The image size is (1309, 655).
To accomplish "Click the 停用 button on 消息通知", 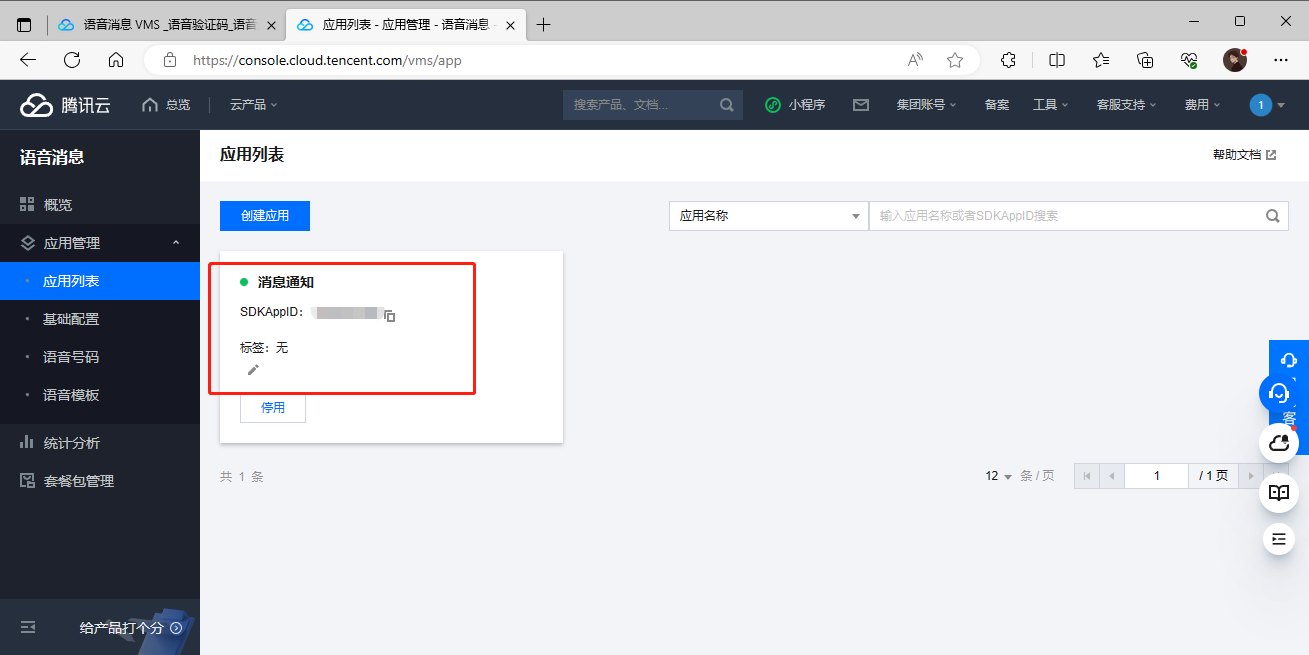I will (x=273, y=408).
